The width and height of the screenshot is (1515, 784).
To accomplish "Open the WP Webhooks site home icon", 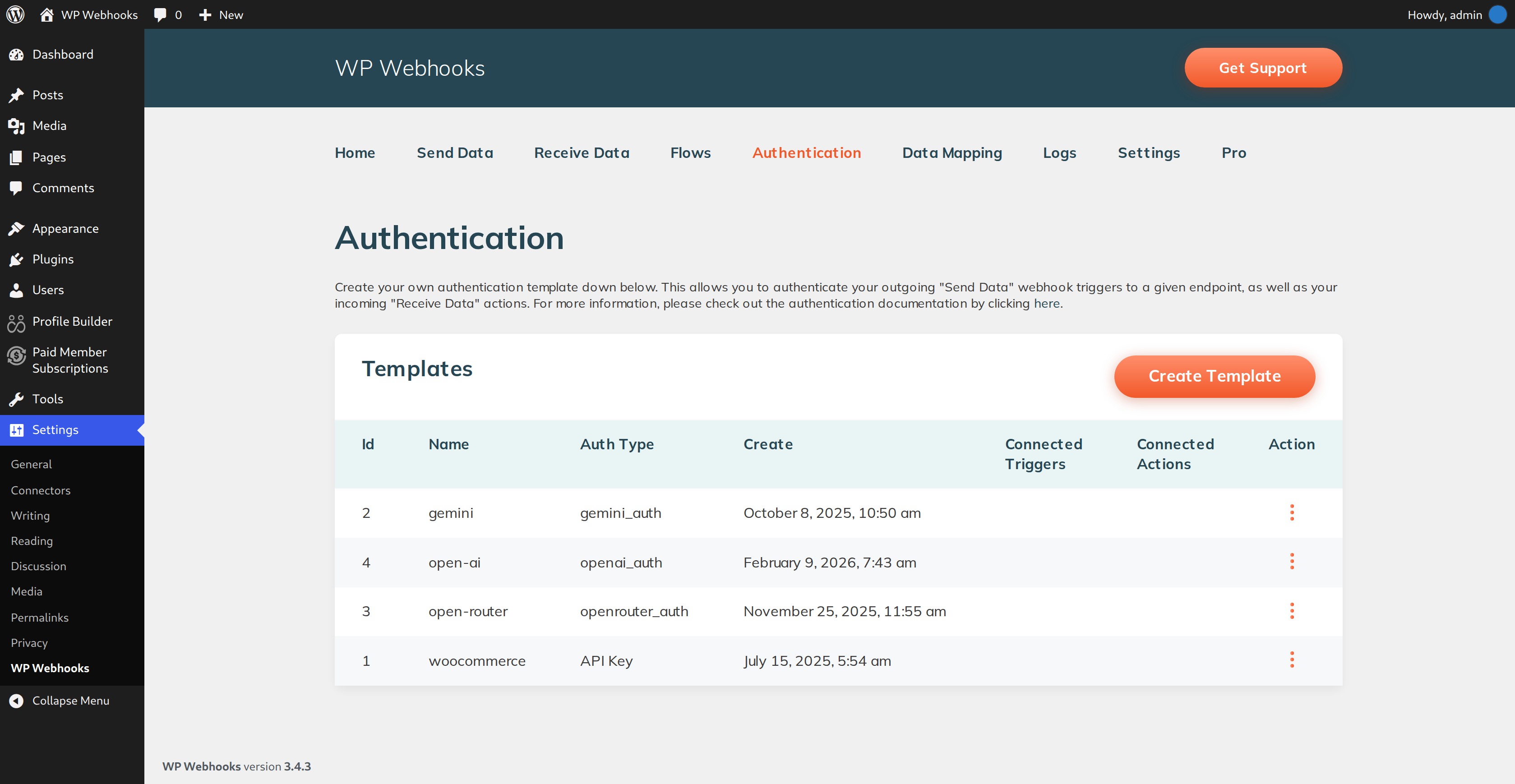I will click(46, 15).
